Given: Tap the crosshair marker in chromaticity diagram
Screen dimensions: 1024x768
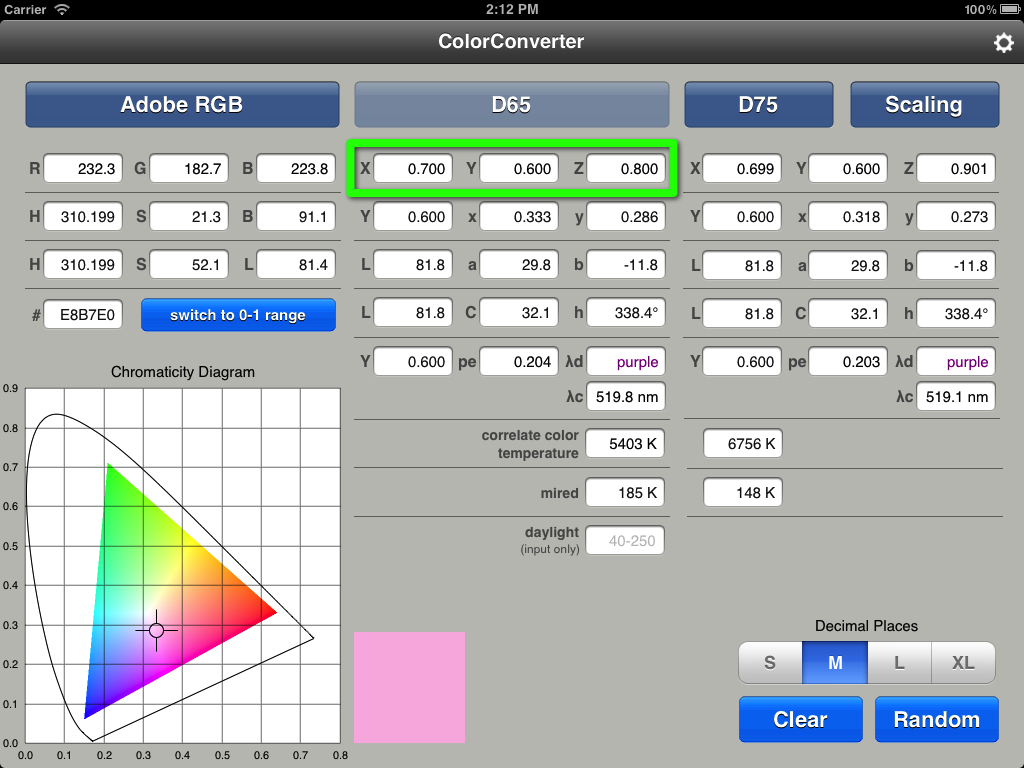Looking at the screenshot, I should coord(156,630).
